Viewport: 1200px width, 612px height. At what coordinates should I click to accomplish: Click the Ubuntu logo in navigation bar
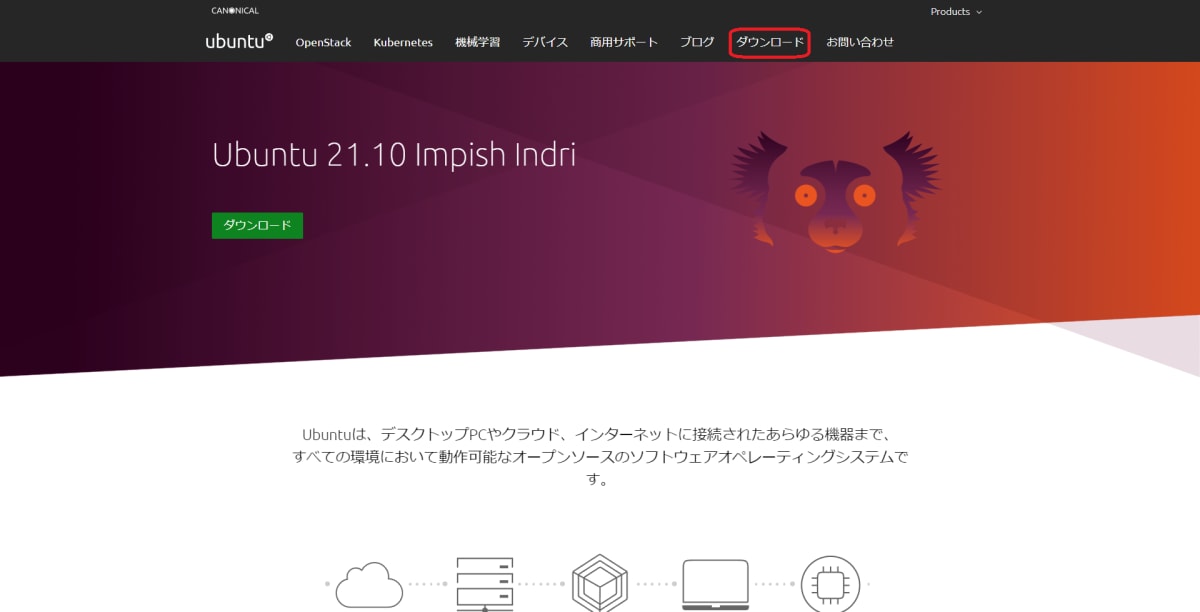pos(239,42)
